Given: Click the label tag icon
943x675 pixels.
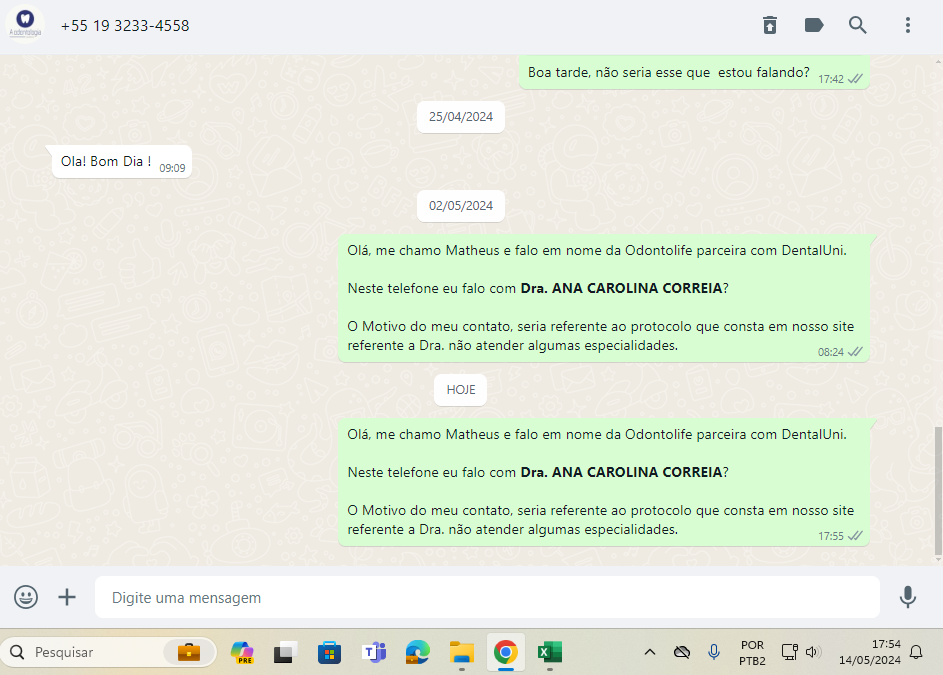Looking at the screenshot, I should [814, 25].
